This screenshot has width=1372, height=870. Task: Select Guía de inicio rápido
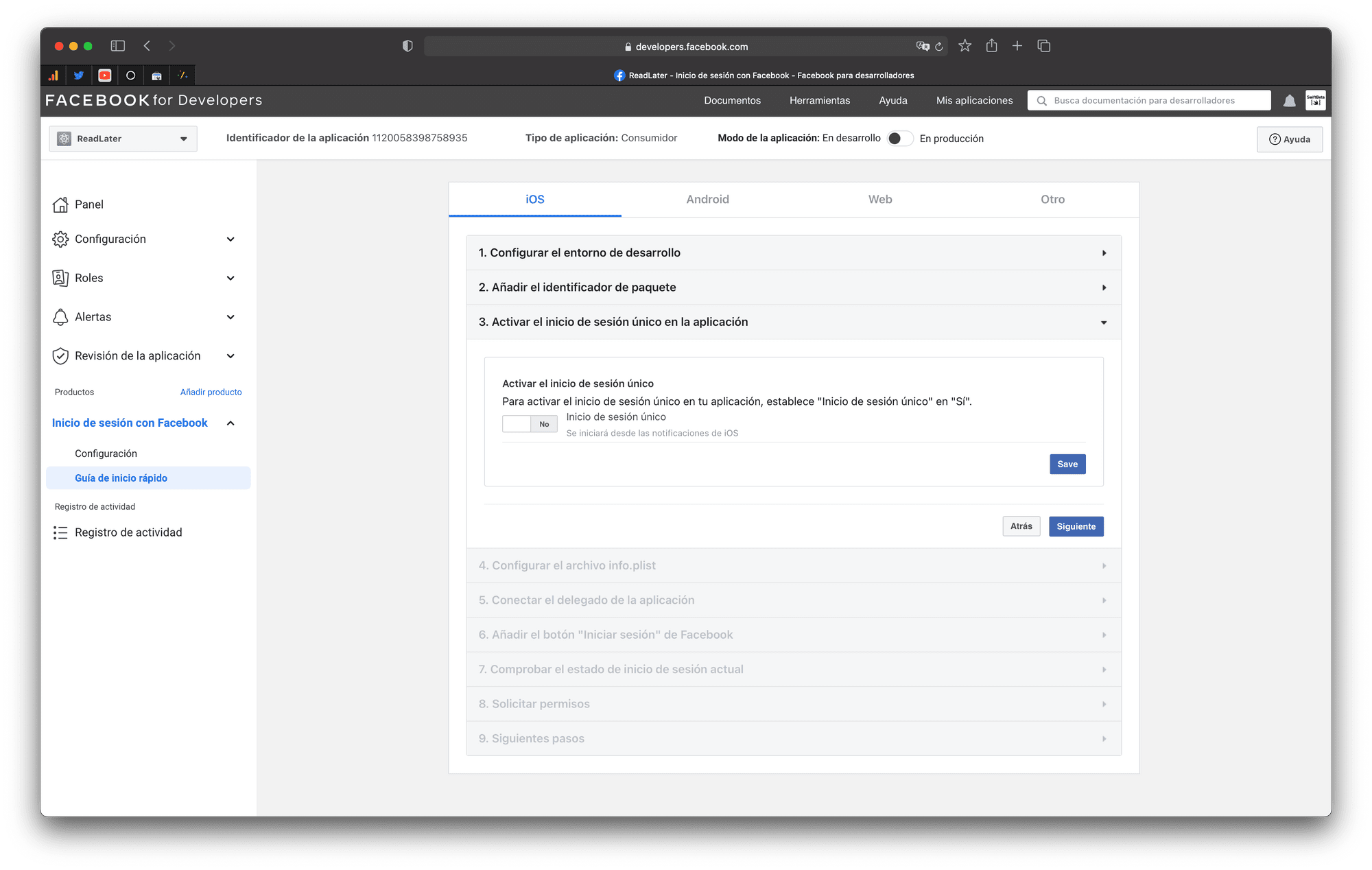[148, 478]
